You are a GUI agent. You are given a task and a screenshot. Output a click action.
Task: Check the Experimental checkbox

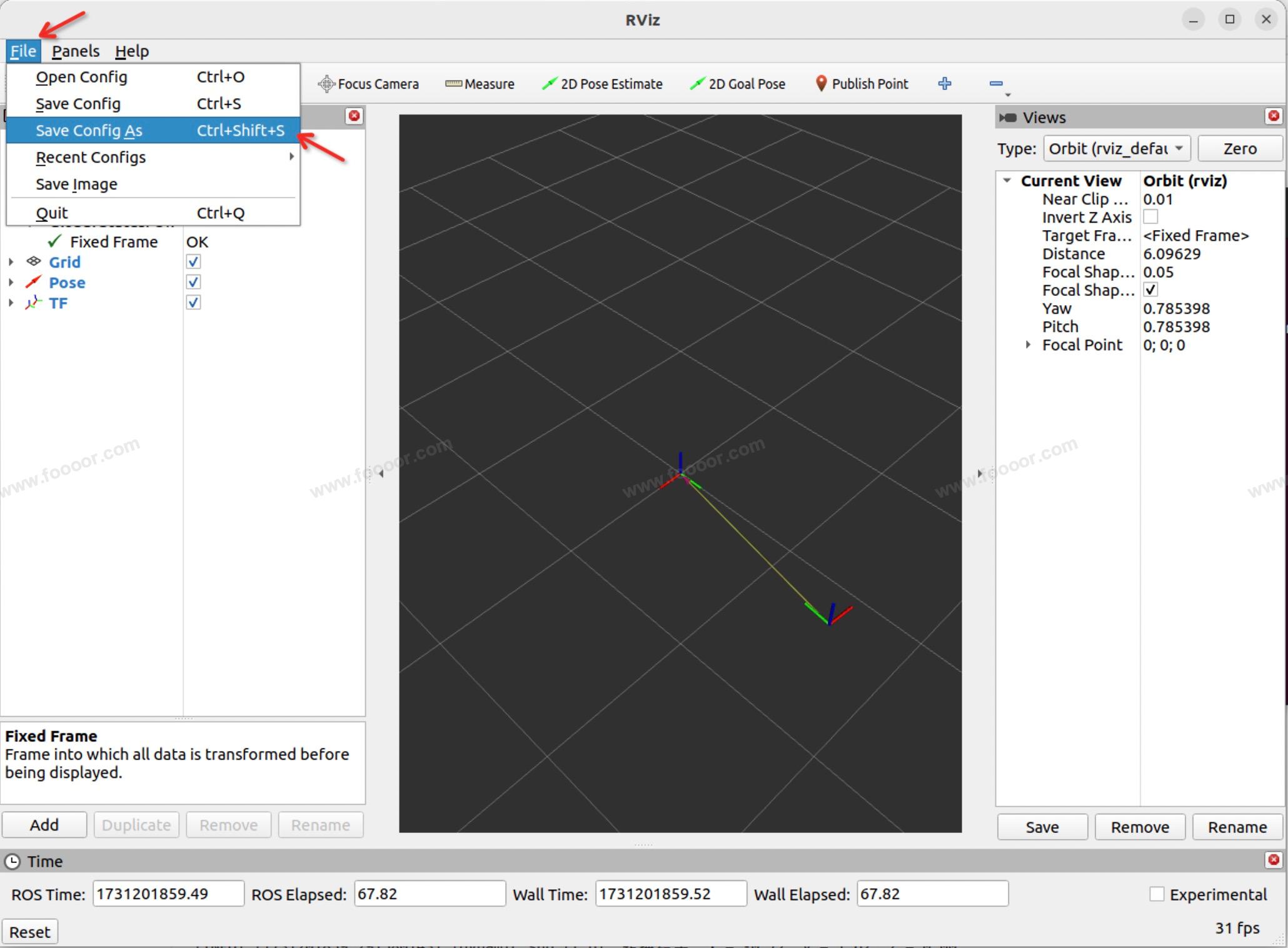[x=1156, y=894]
